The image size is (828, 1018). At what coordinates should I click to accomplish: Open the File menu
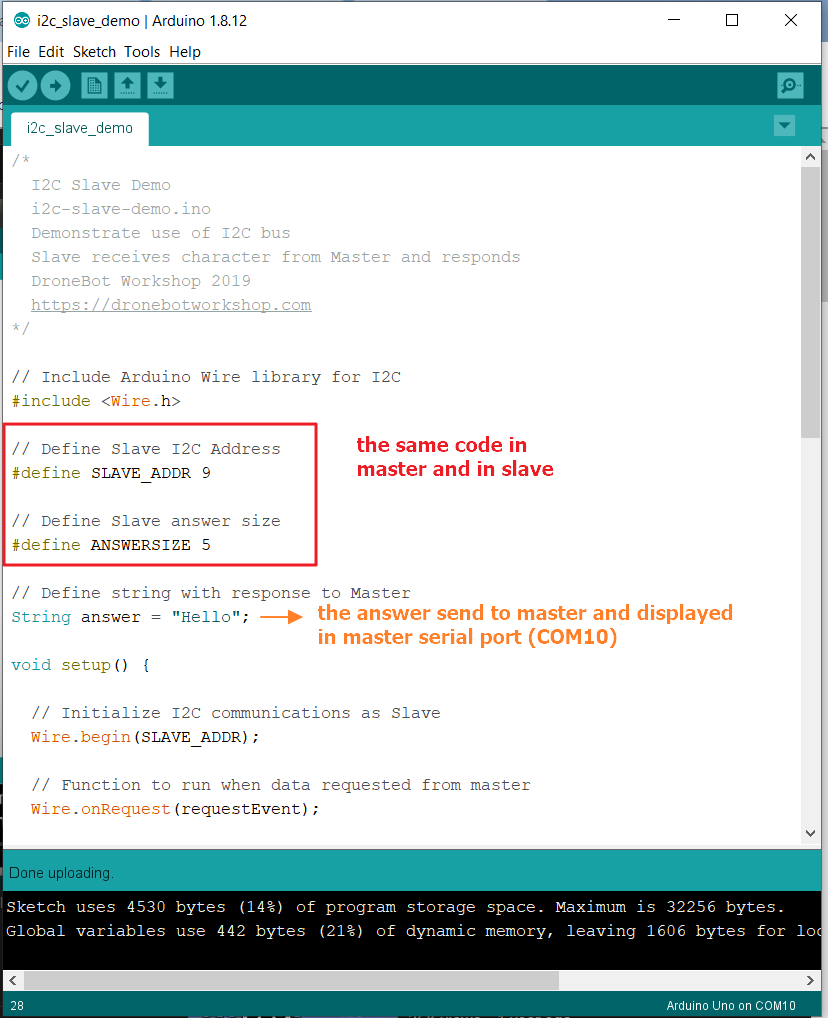click(x=18, y=52)
